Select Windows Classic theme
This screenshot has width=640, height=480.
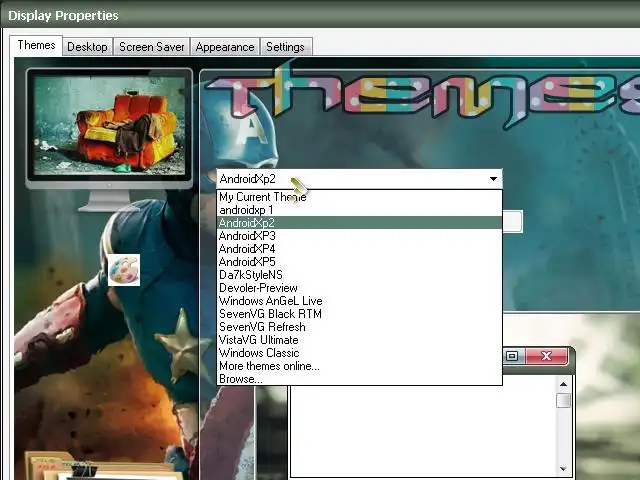(359, 353)
